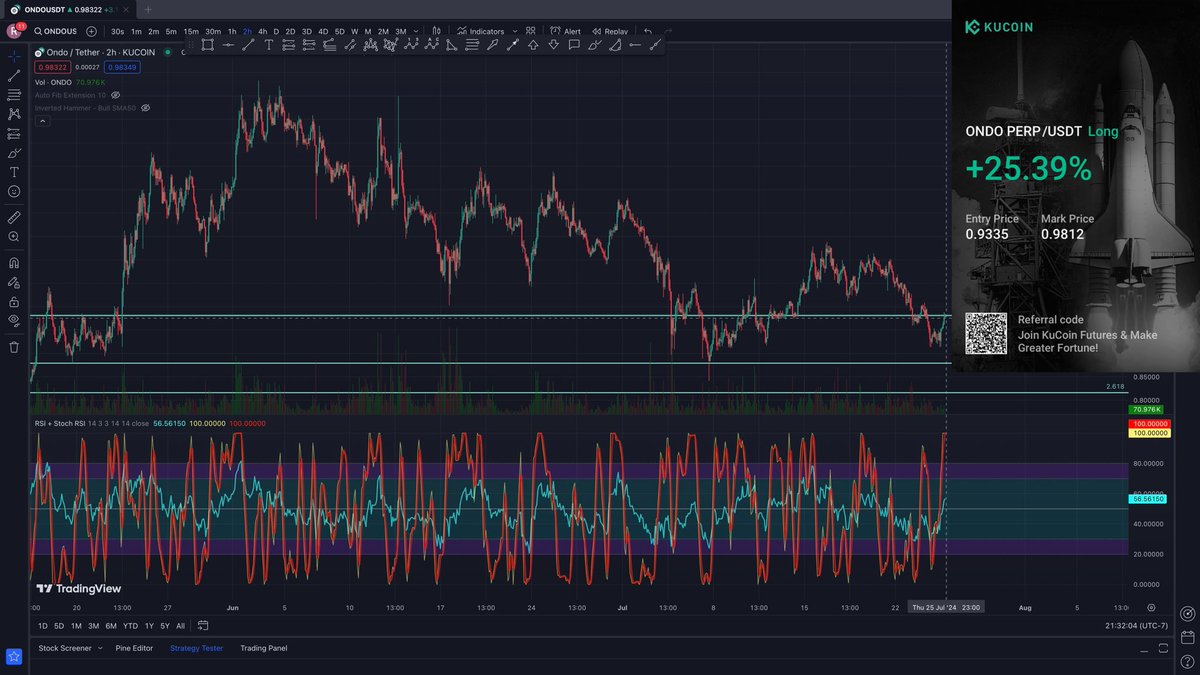The width and height of the screenshot is (1200, 675).
Task: Click the add symbol compare plus icon
Action: point(92,31)
